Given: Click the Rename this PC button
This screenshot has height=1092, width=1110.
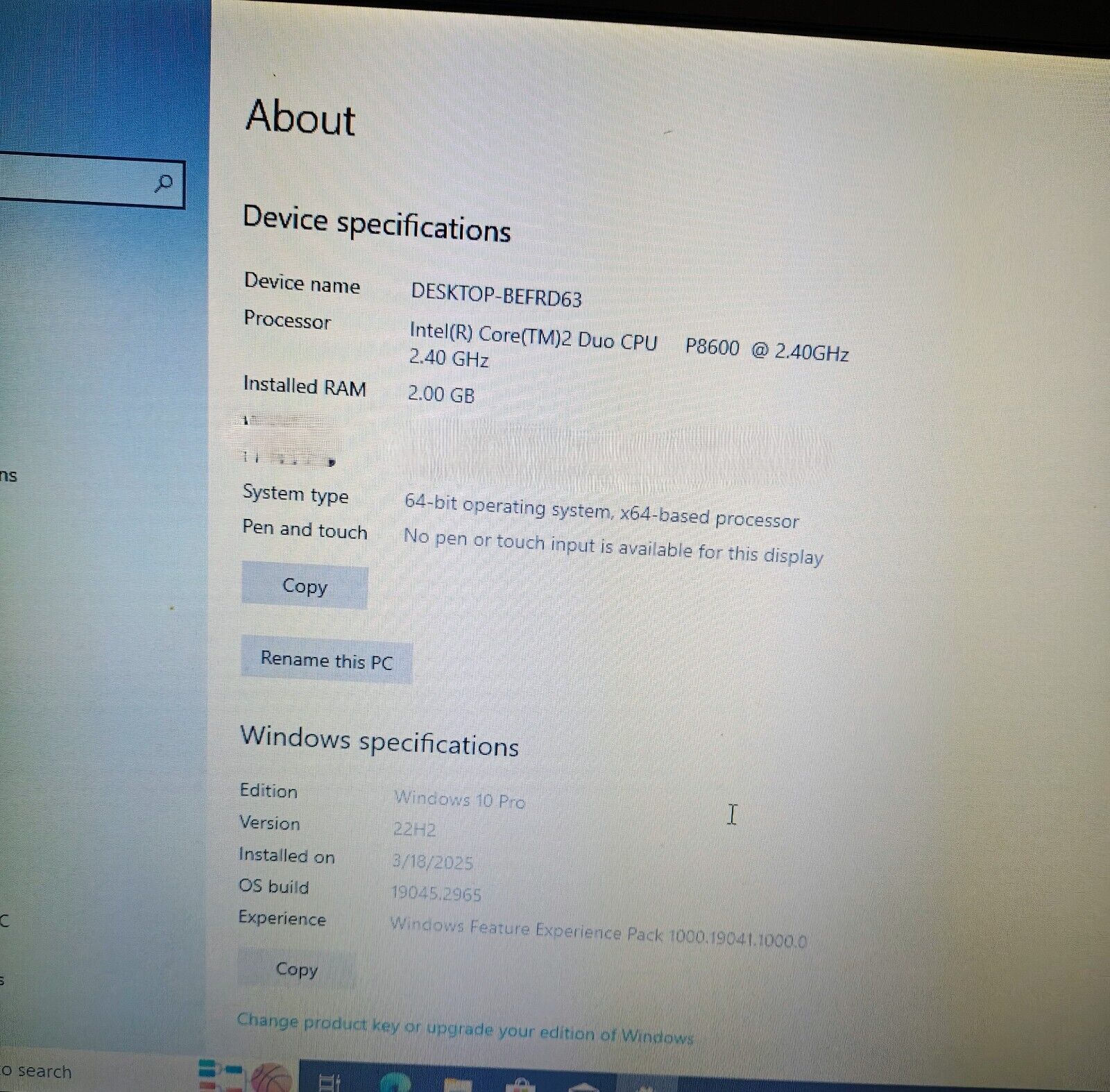Looking at the screenshot, I should tap(326, 660).
